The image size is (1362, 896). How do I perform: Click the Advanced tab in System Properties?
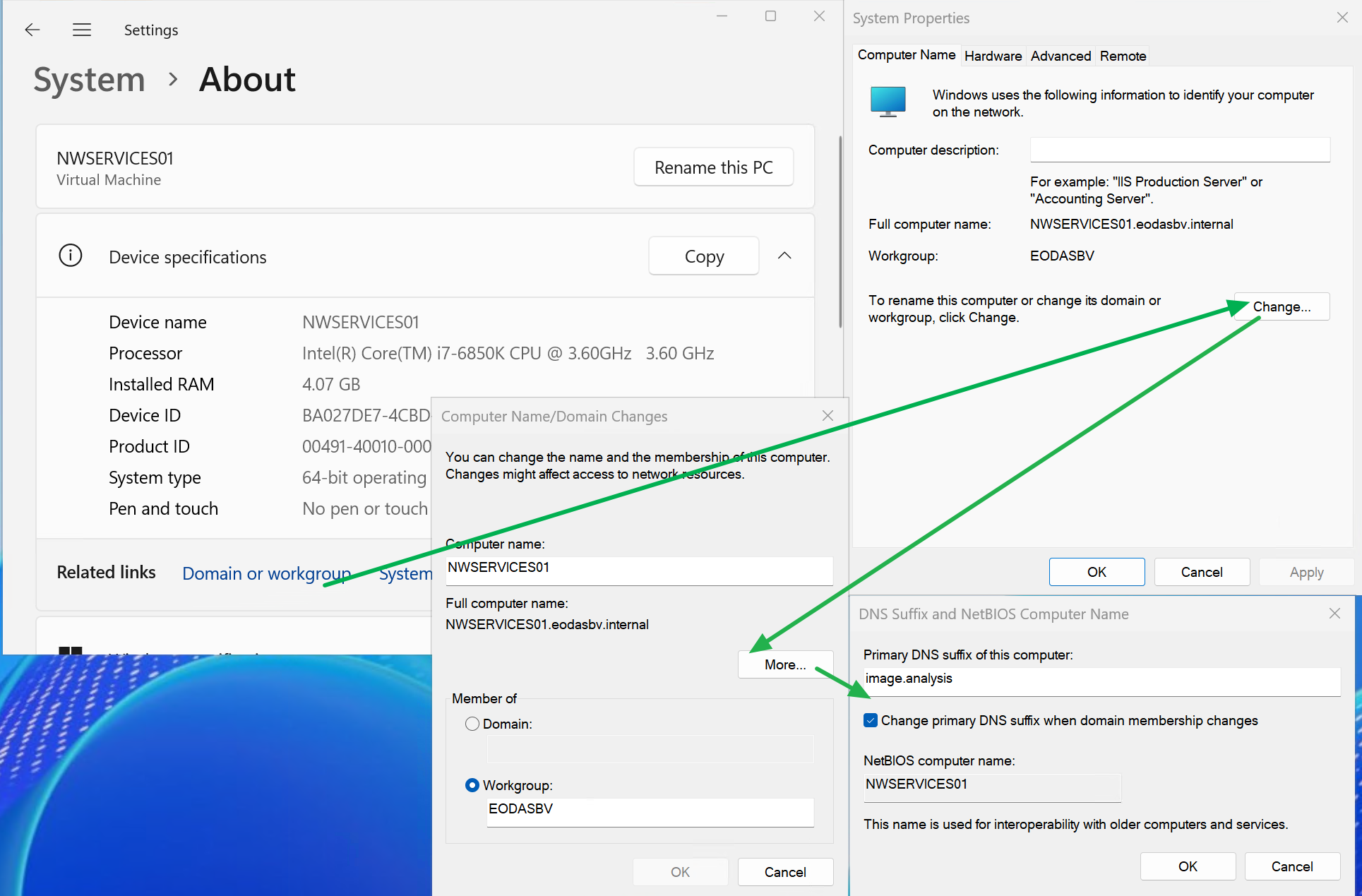point(1060,56)
